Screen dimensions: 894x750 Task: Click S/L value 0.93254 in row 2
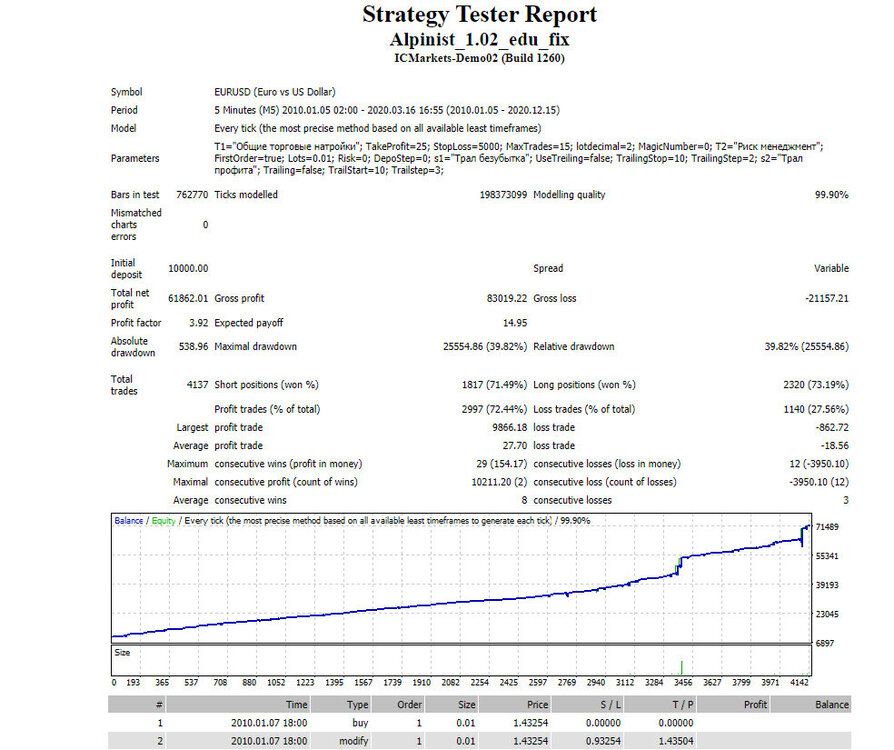coord(603,741)
